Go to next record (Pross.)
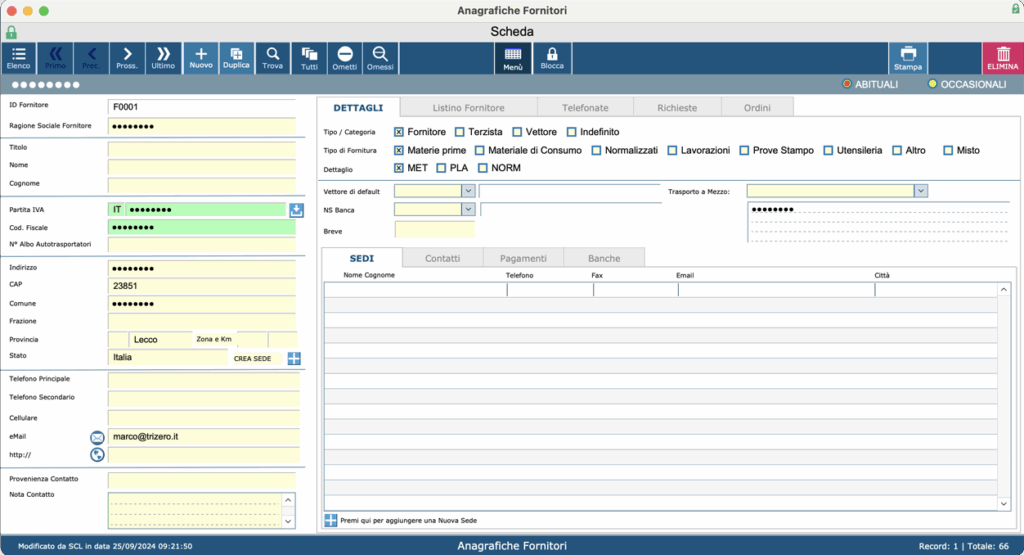1024x555 pixels. click(127, 58)
